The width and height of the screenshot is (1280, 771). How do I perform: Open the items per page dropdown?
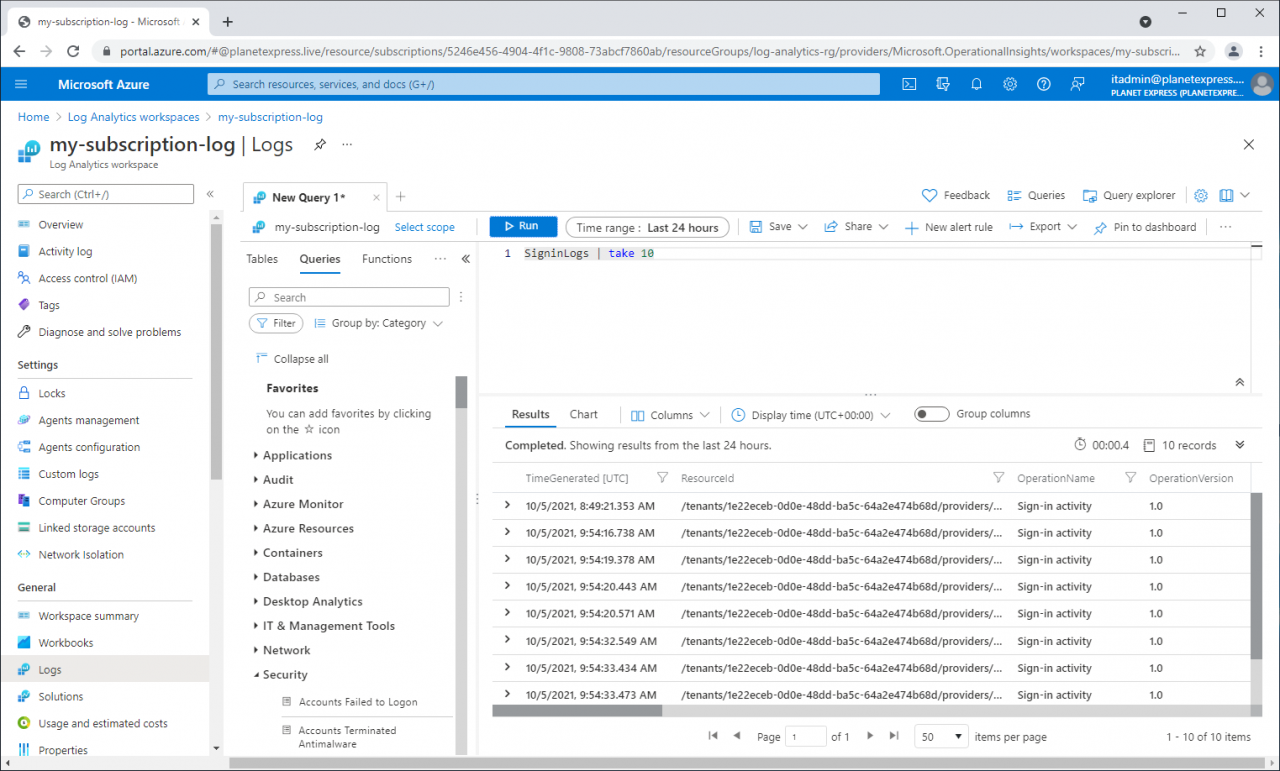(942, 737)
